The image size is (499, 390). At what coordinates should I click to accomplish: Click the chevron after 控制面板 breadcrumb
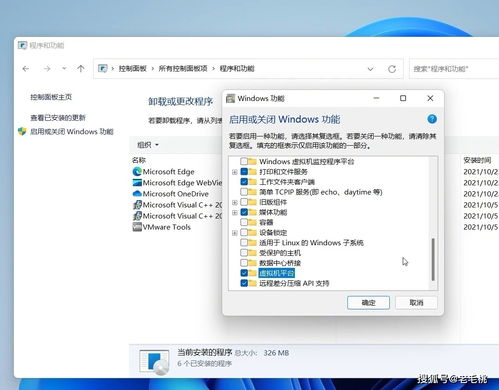(153, 69)
